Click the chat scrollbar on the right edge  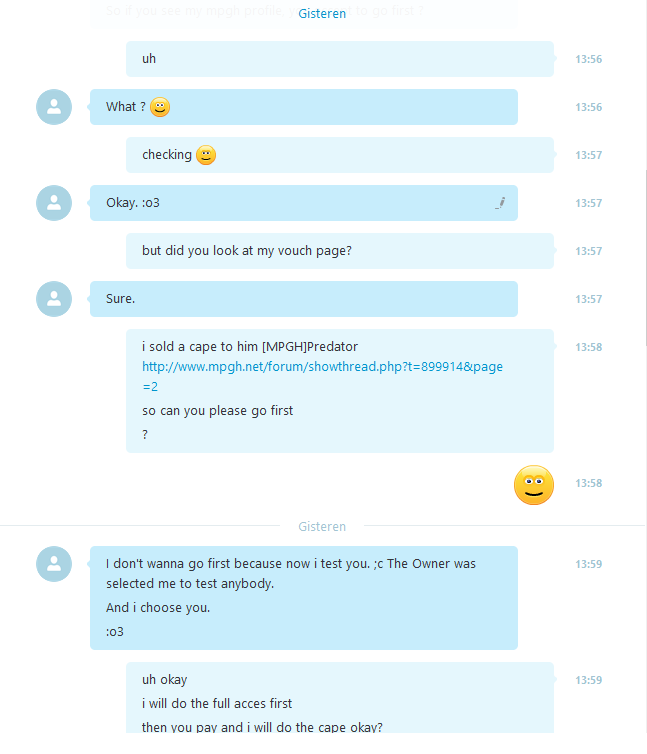pos(646,257)
